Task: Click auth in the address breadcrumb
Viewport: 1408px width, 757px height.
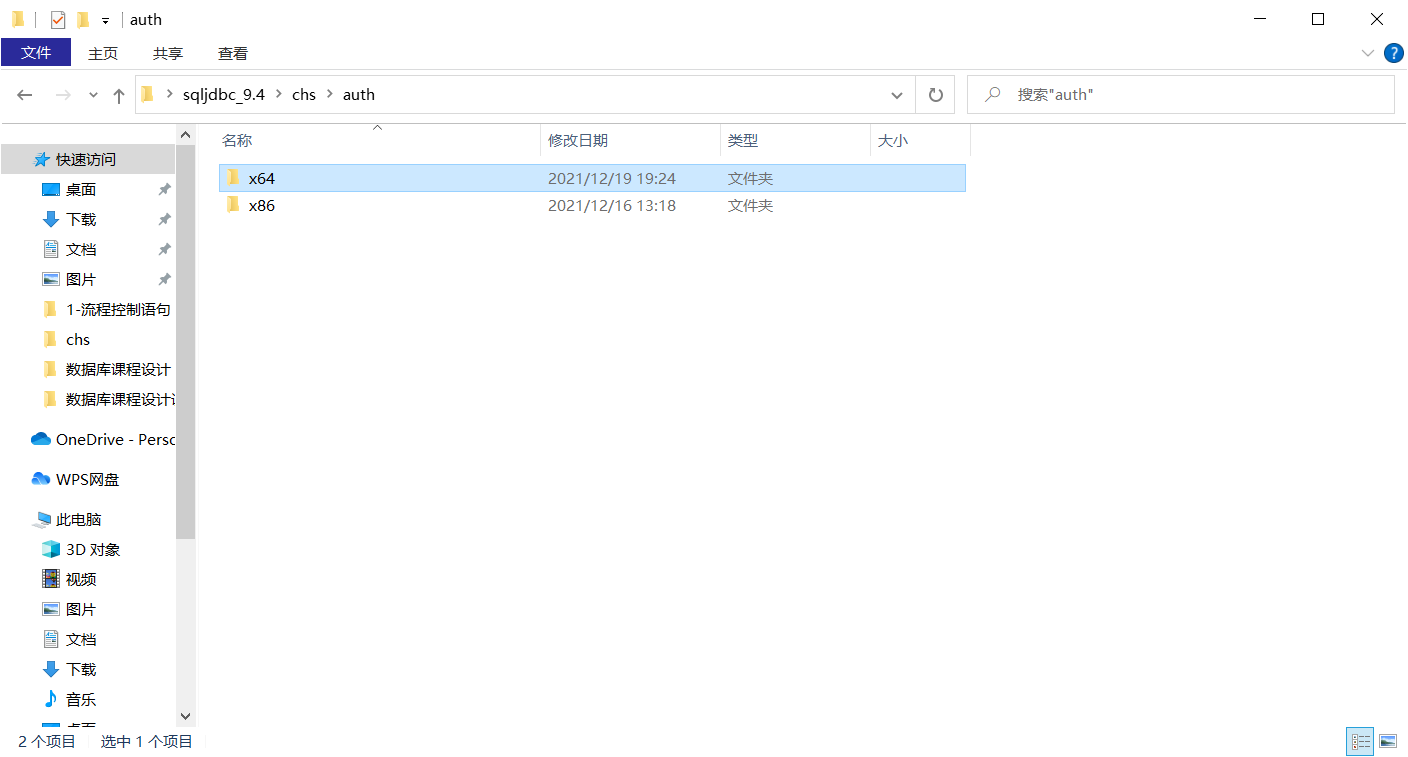Action: pyautogui.click(x=359, y=94)
